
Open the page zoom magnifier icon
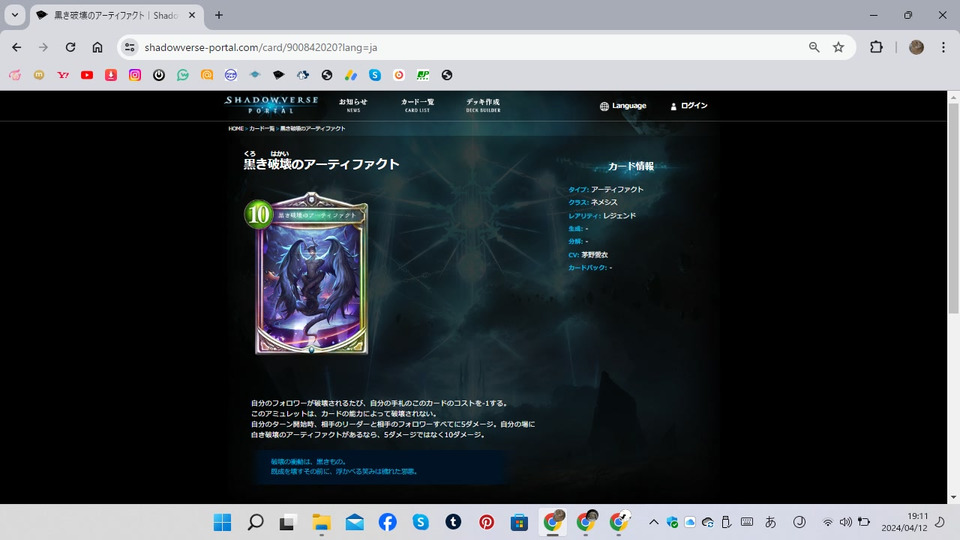coord(814,47)
